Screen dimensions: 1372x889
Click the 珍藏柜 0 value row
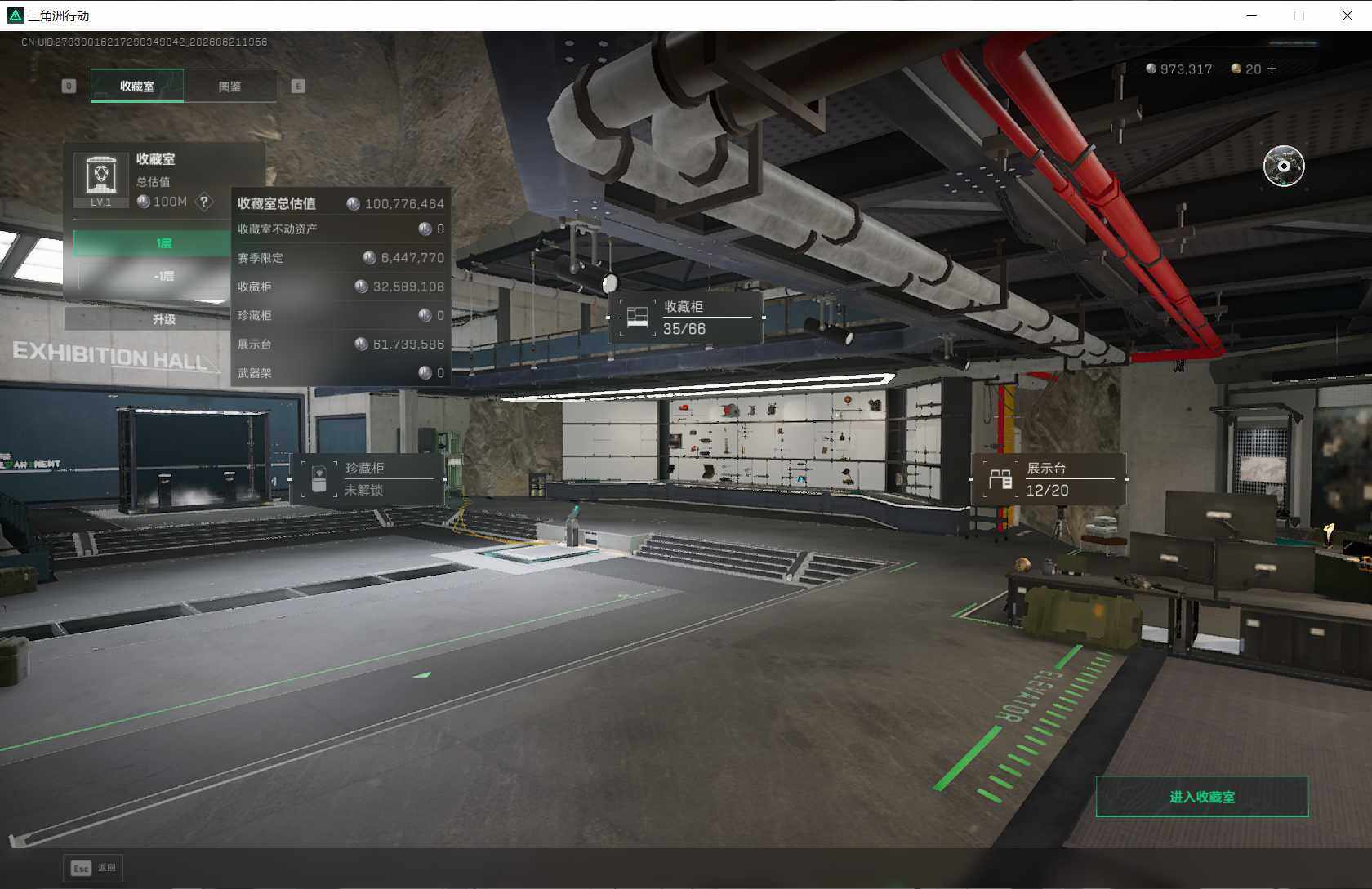pos(341,315)
